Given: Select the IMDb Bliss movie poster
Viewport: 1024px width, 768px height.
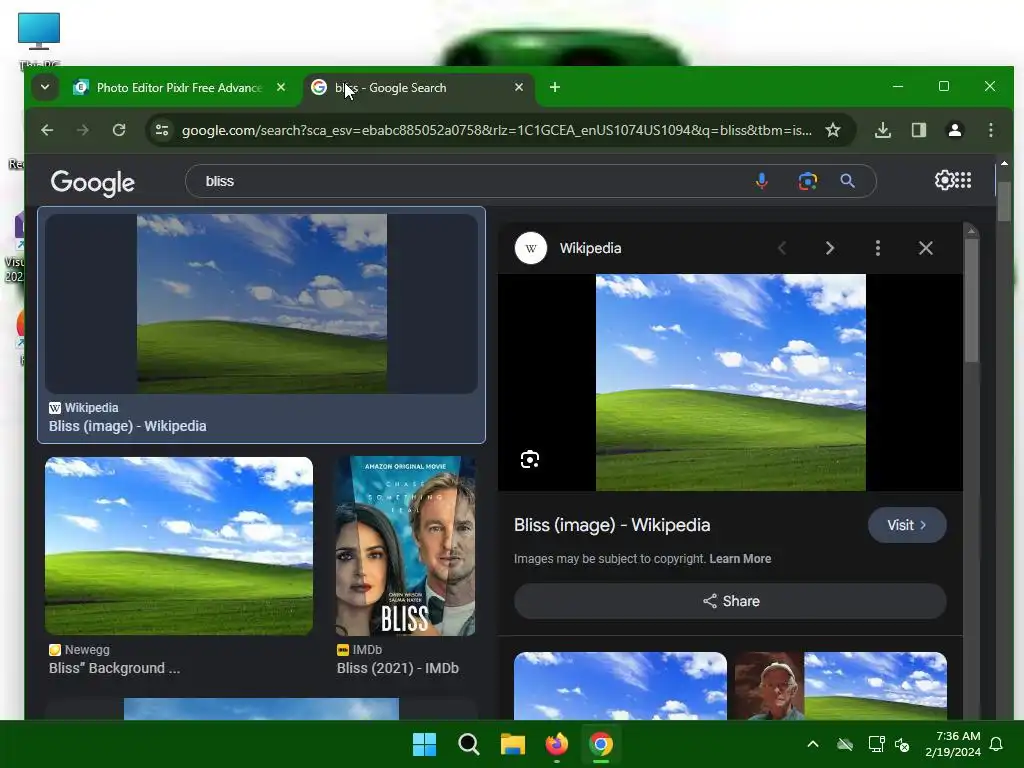Looking at the screenshot, I should tap(406, 546).
